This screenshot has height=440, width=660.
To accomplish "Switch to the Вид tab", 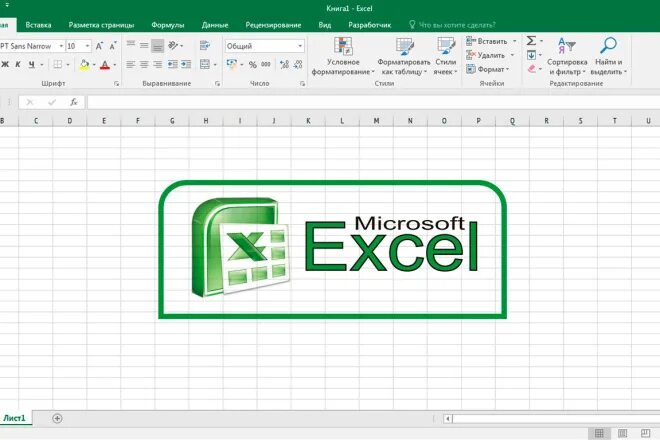I will coord(325,25).
